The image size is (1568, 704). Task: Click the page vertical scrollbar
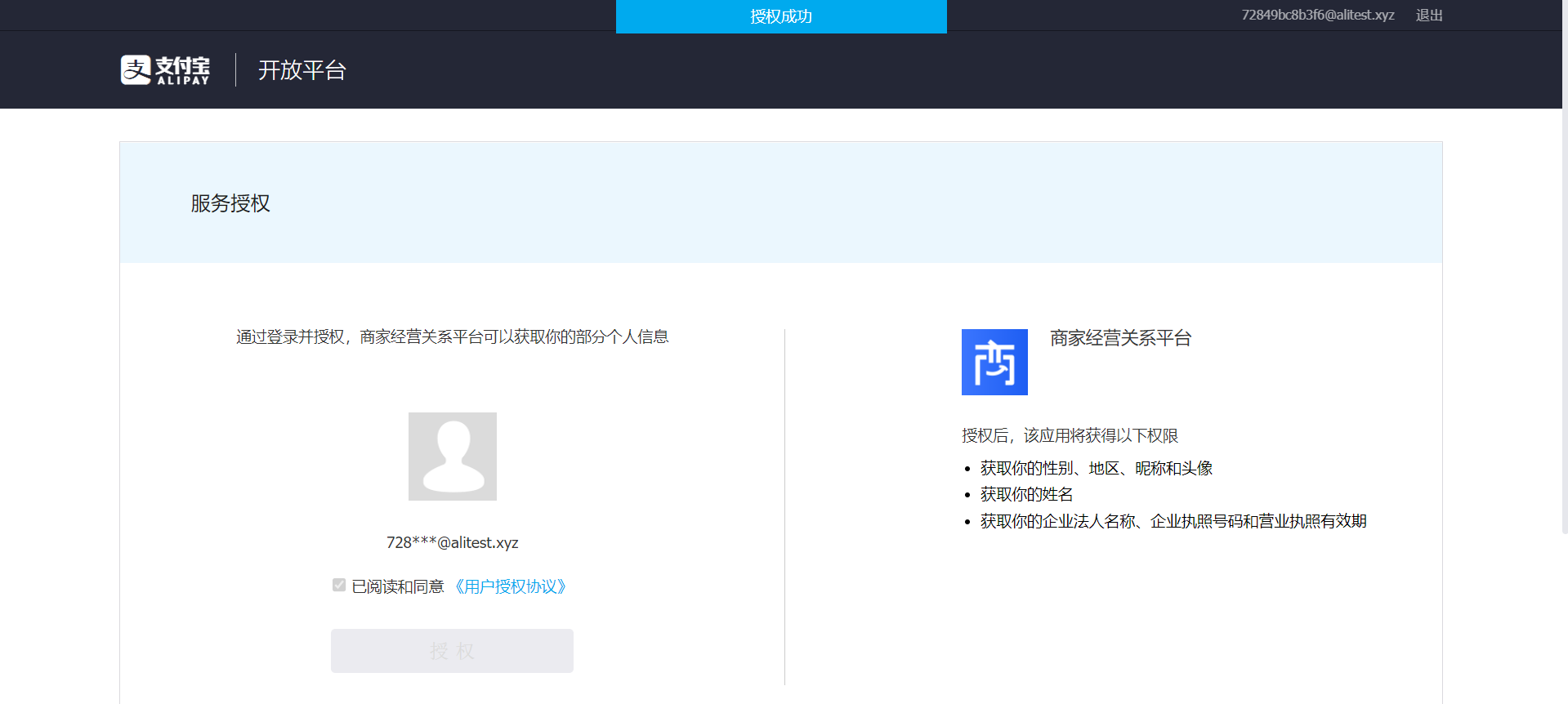click(1565, 267)
